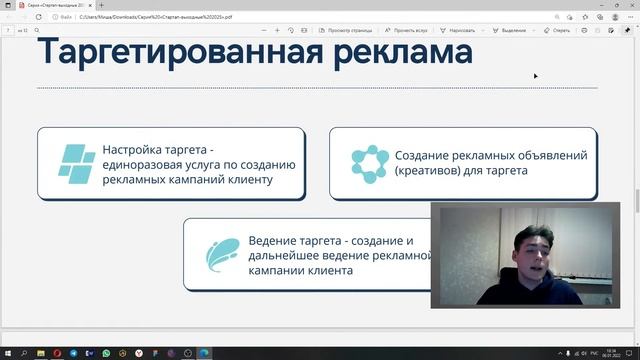This screenshot has width=640, height=360.
Task: Open the Windows notification center
Action: tap(629, 353)
